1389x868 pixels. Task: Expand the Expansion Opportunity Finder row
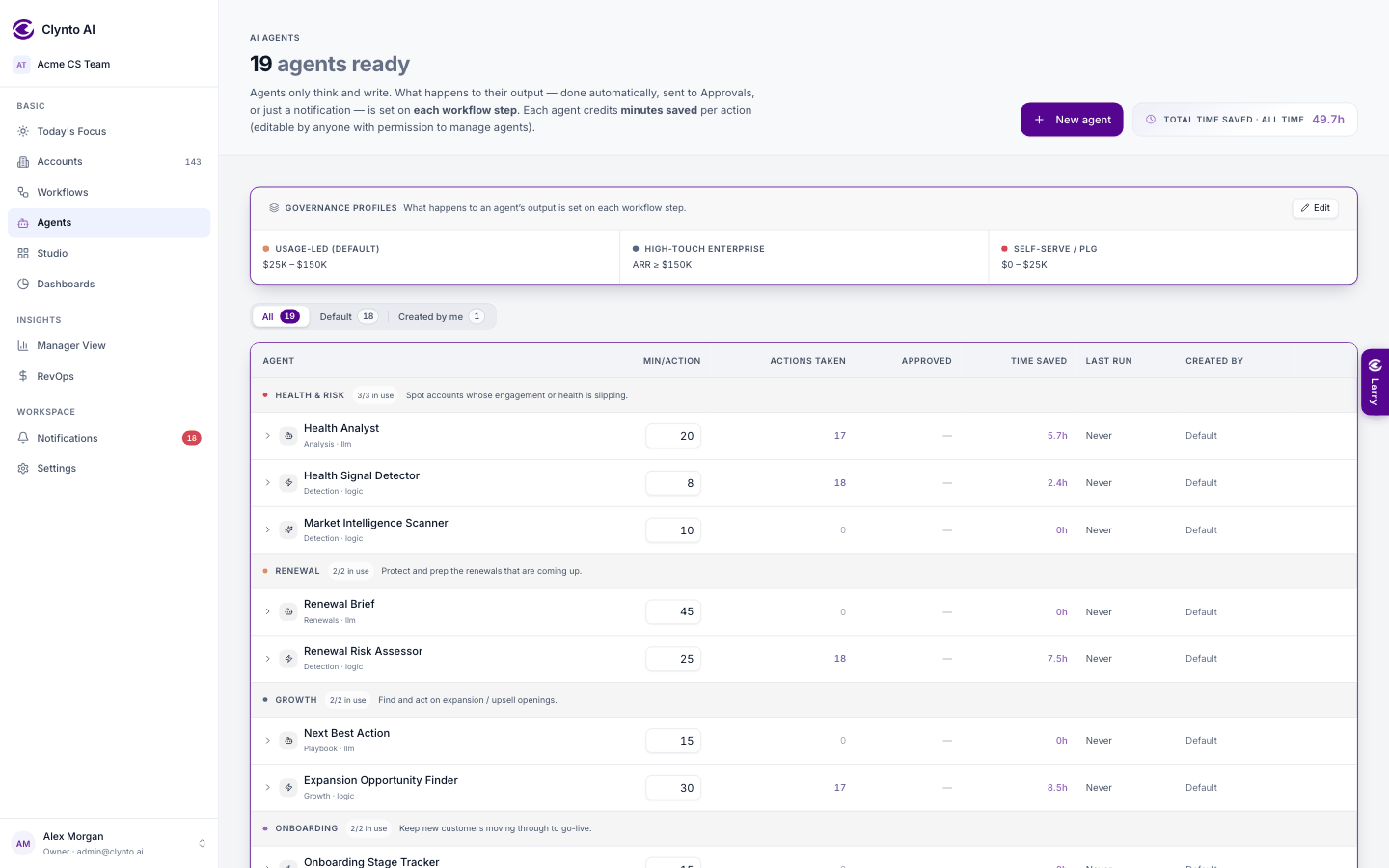pos(268,788)
